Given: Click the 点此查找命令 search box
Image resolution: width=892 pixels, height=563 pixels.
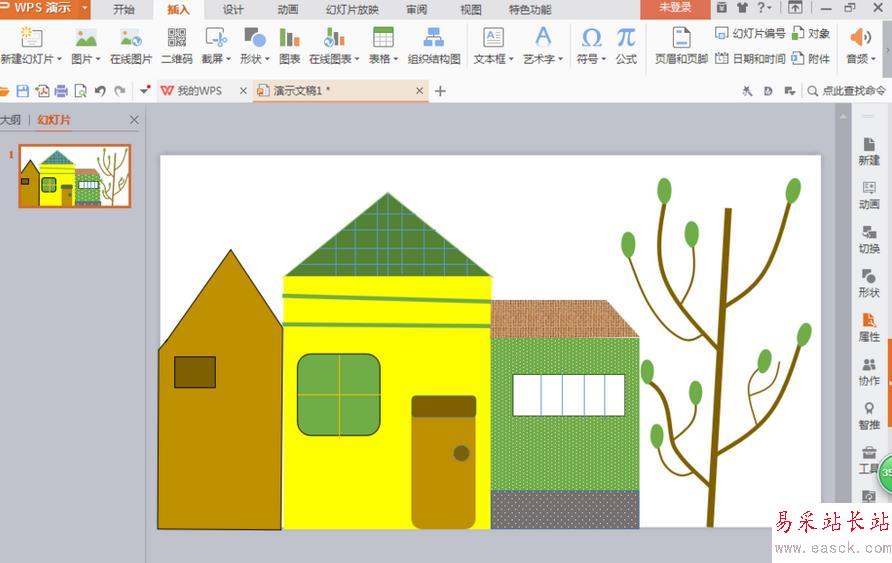Looking at the screenshot, I should [848, 91].
